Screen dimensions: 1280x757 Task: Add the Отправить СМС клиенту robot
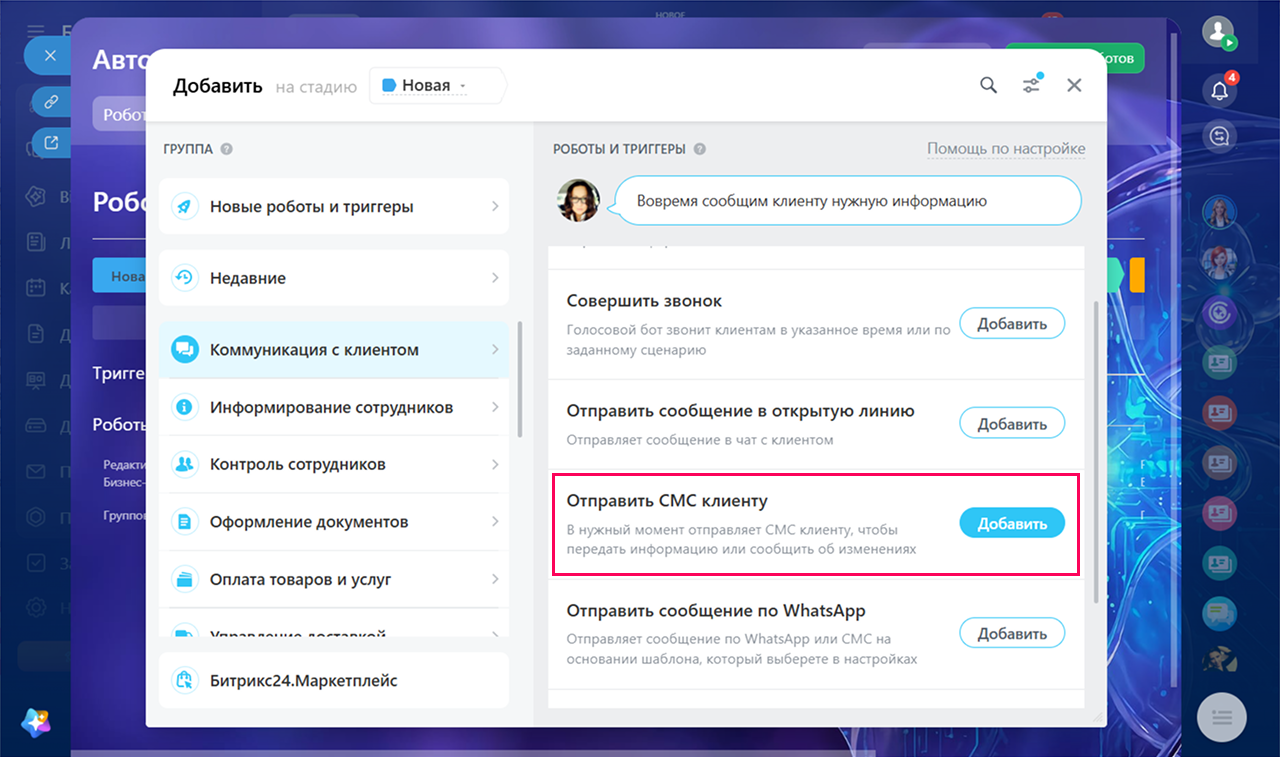point(1012,523)
